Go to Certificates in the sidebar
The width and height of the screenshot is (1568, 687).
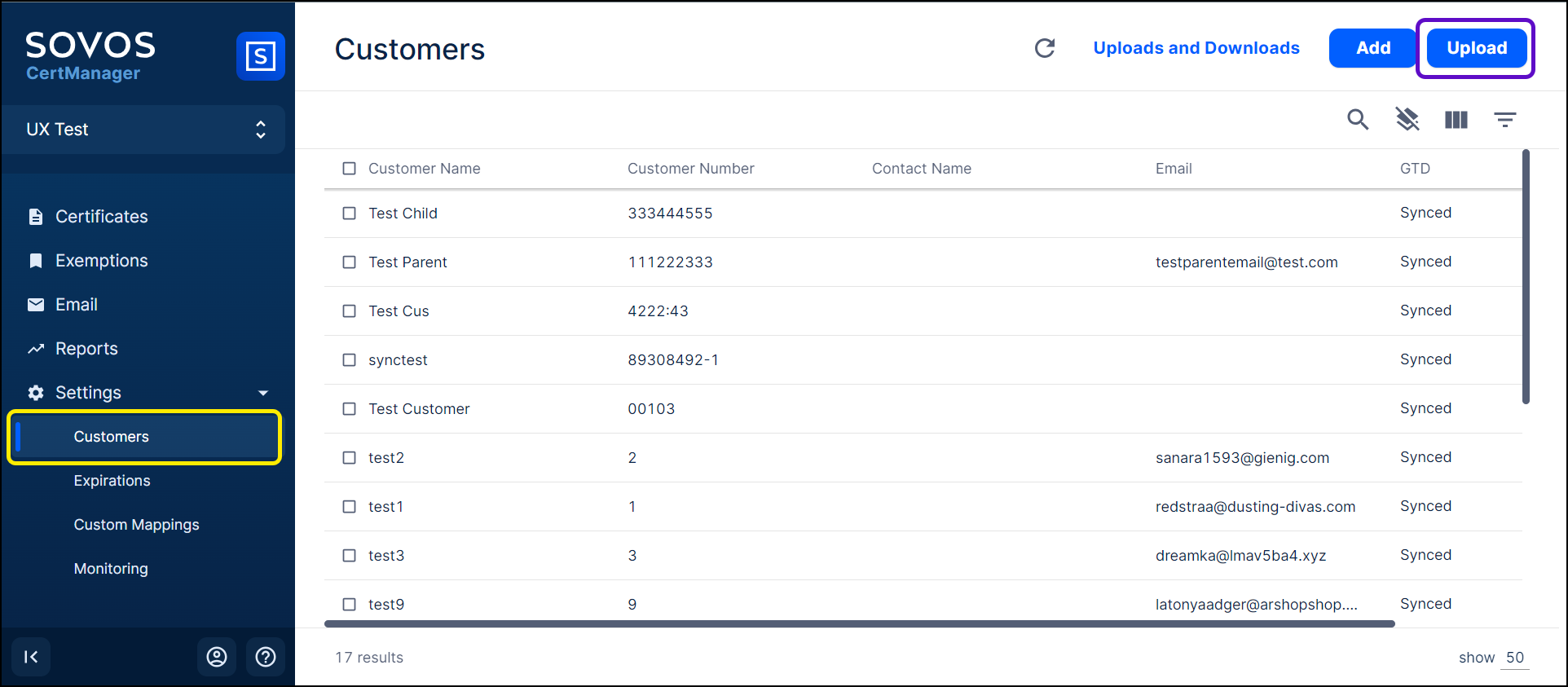pyautogui.click(x=101, y=217)
